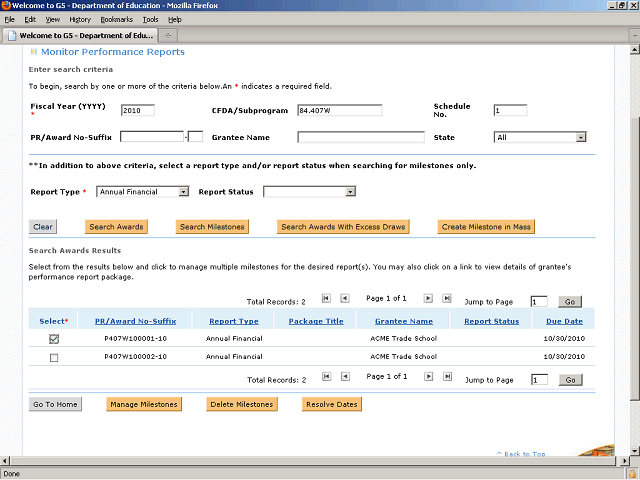The image size is (640, 480).
Task: Select the P407W100002-10 award checkbox
Action: tap(54, 357)
